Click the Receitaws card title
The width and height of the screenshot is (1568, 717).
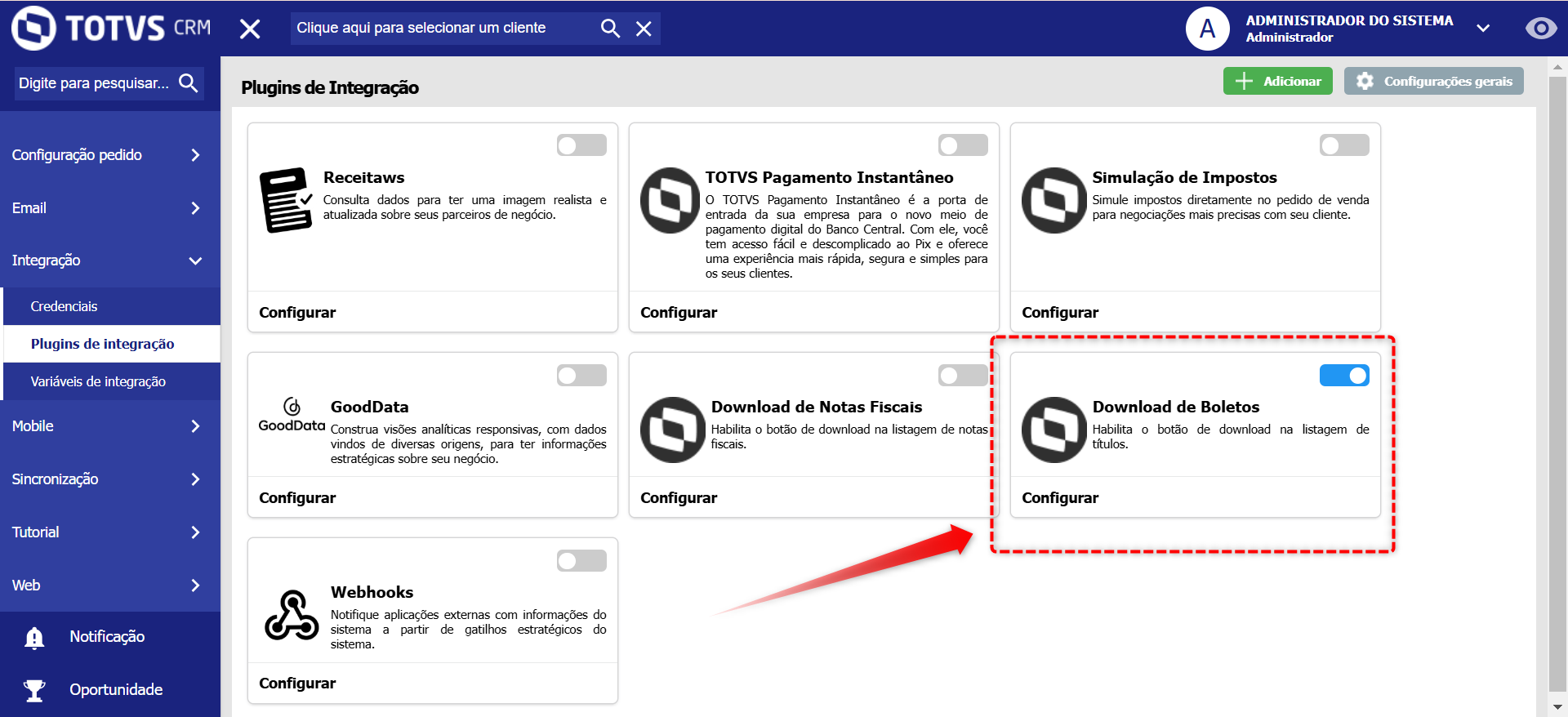[x=363, y=177]
